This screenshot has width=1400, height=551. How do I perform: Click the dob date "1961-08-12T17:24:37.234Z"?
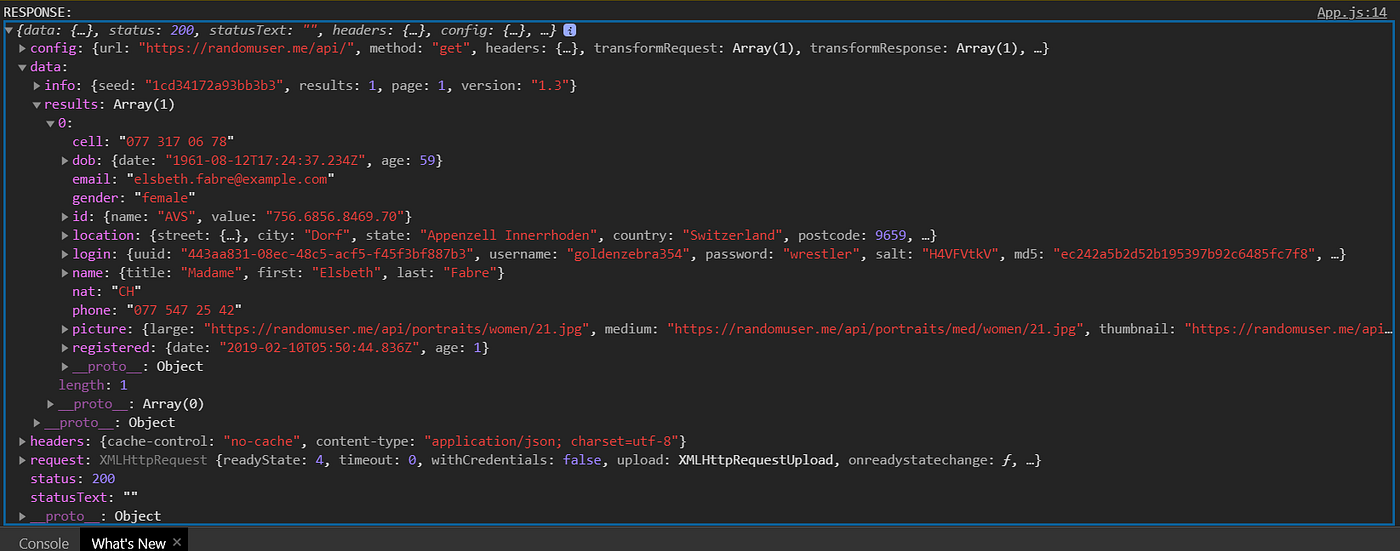click(x=269, y=160)
